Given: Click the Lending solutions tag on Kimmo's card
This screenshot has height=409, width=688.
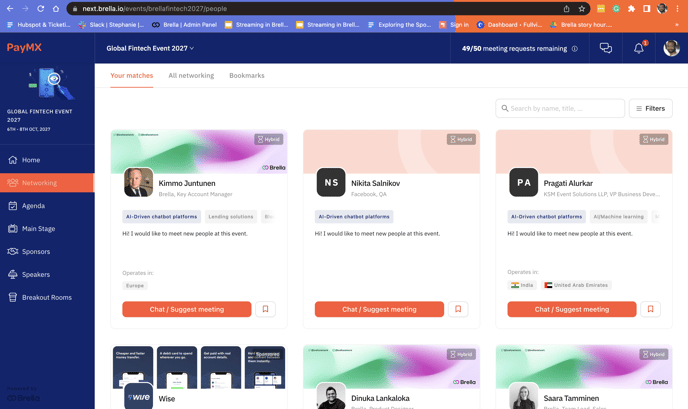Looking at the screenshot, I should tap(231, 216).
